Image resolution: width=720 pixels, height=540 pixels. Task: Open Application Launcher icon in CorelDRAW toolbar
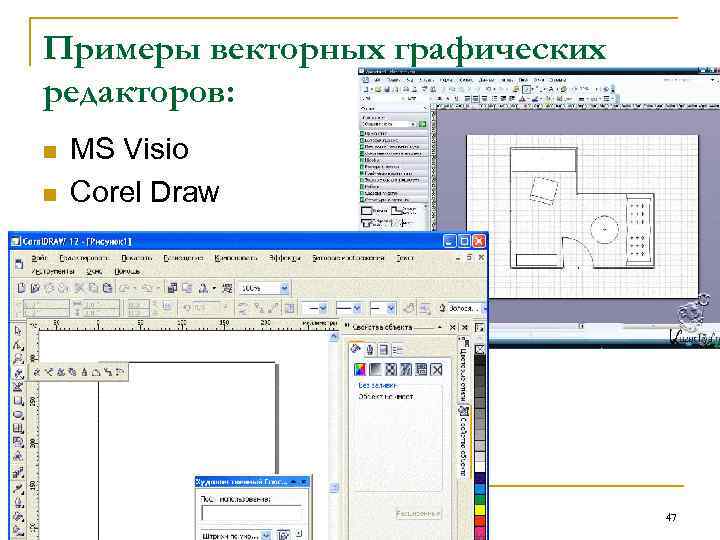tap(203, 288)
